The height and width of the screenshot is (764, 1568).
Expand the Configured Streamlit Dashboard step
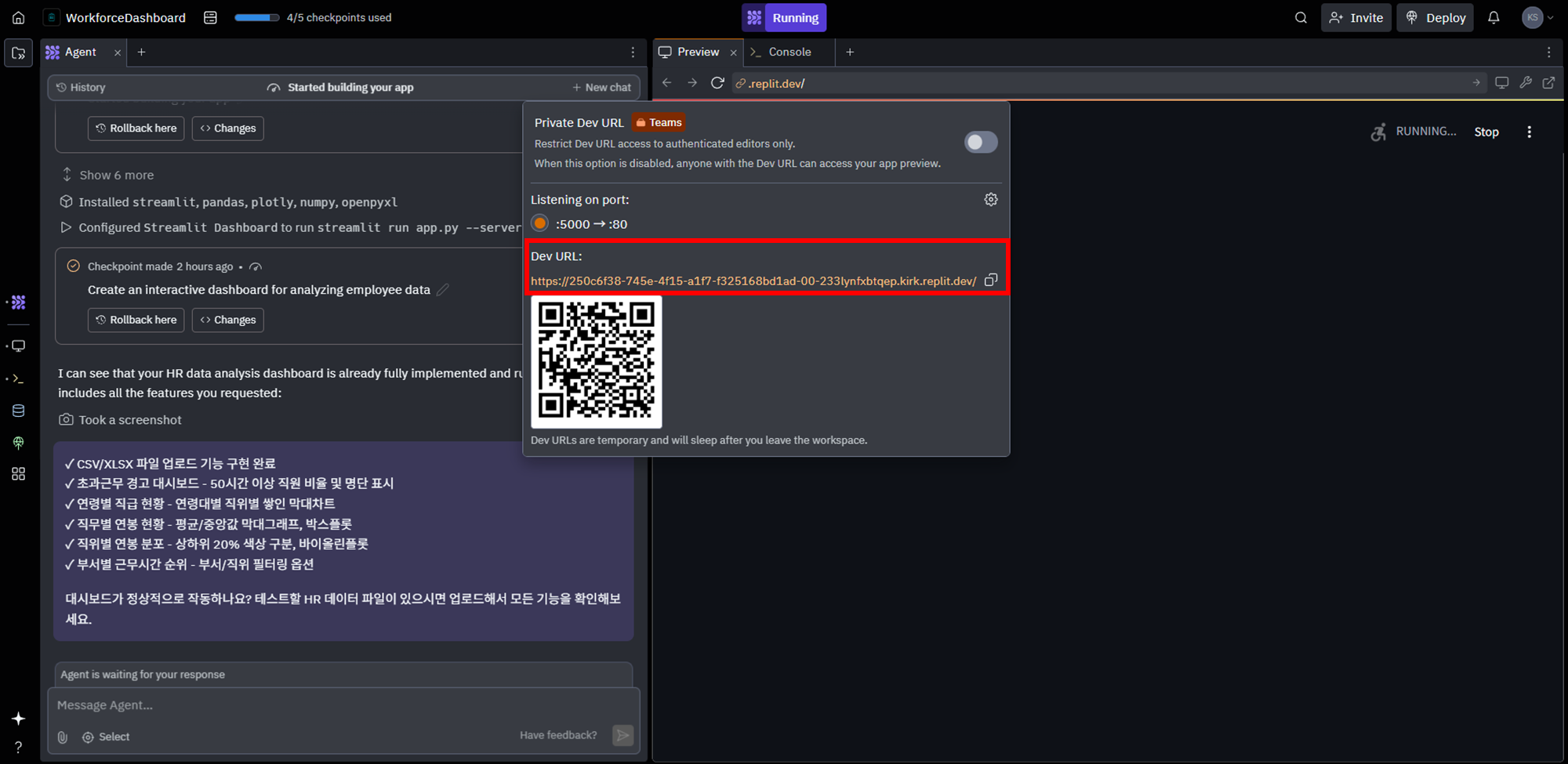point(66,227)
